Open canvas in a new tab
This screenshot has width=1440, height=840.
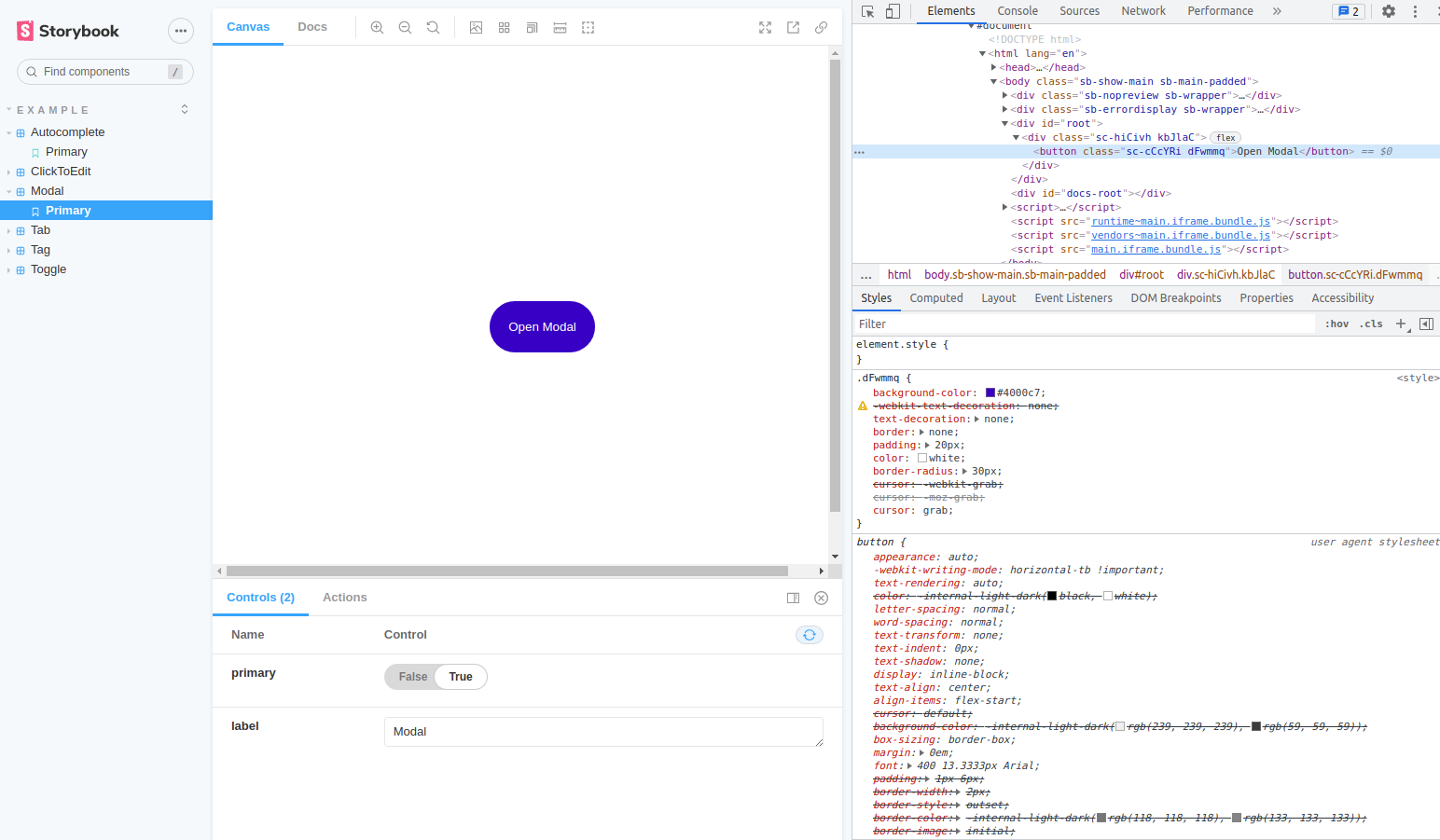click(793, 28)
